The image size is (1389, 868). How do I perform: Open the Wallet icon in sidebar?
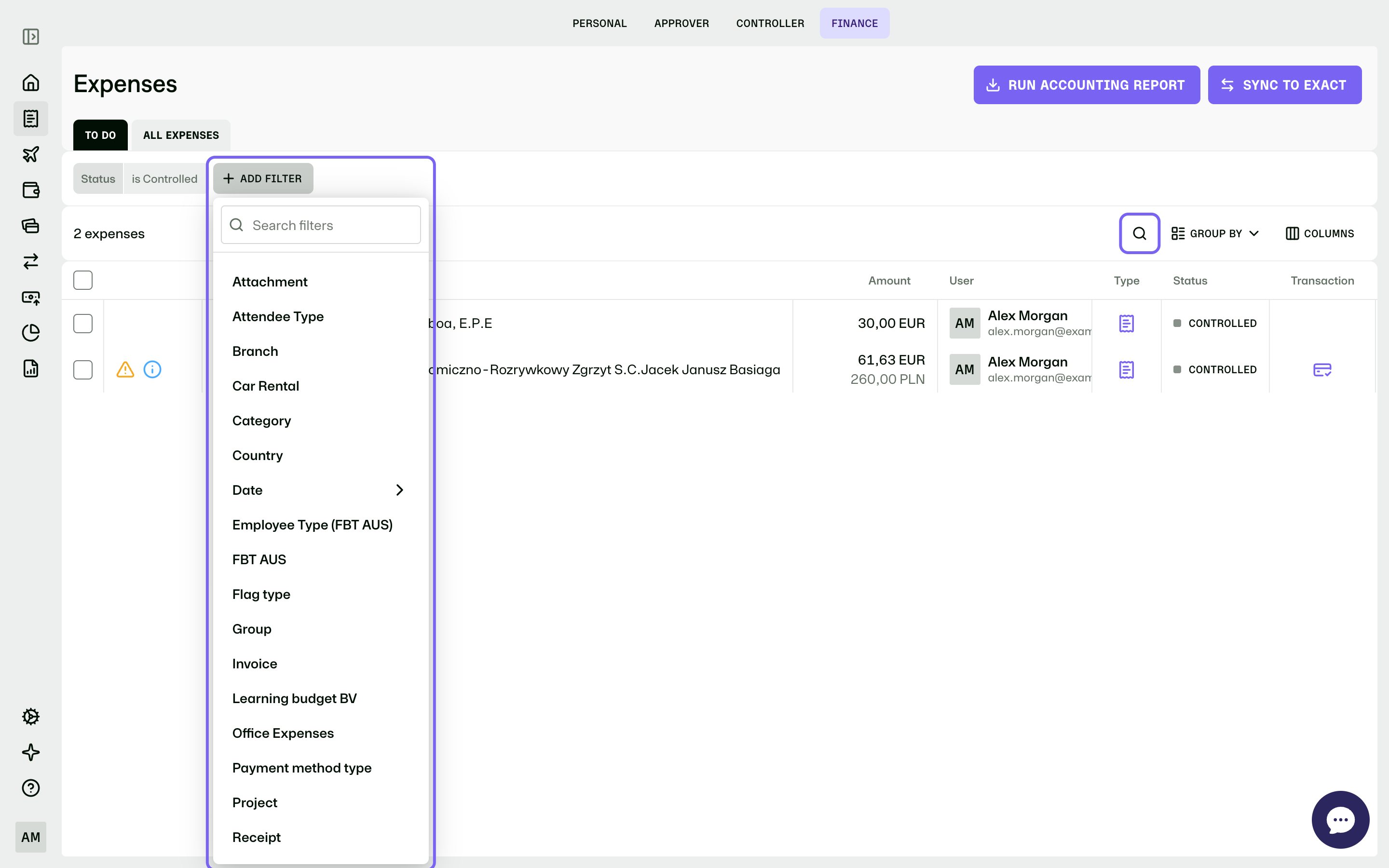[x=31, y=190]
